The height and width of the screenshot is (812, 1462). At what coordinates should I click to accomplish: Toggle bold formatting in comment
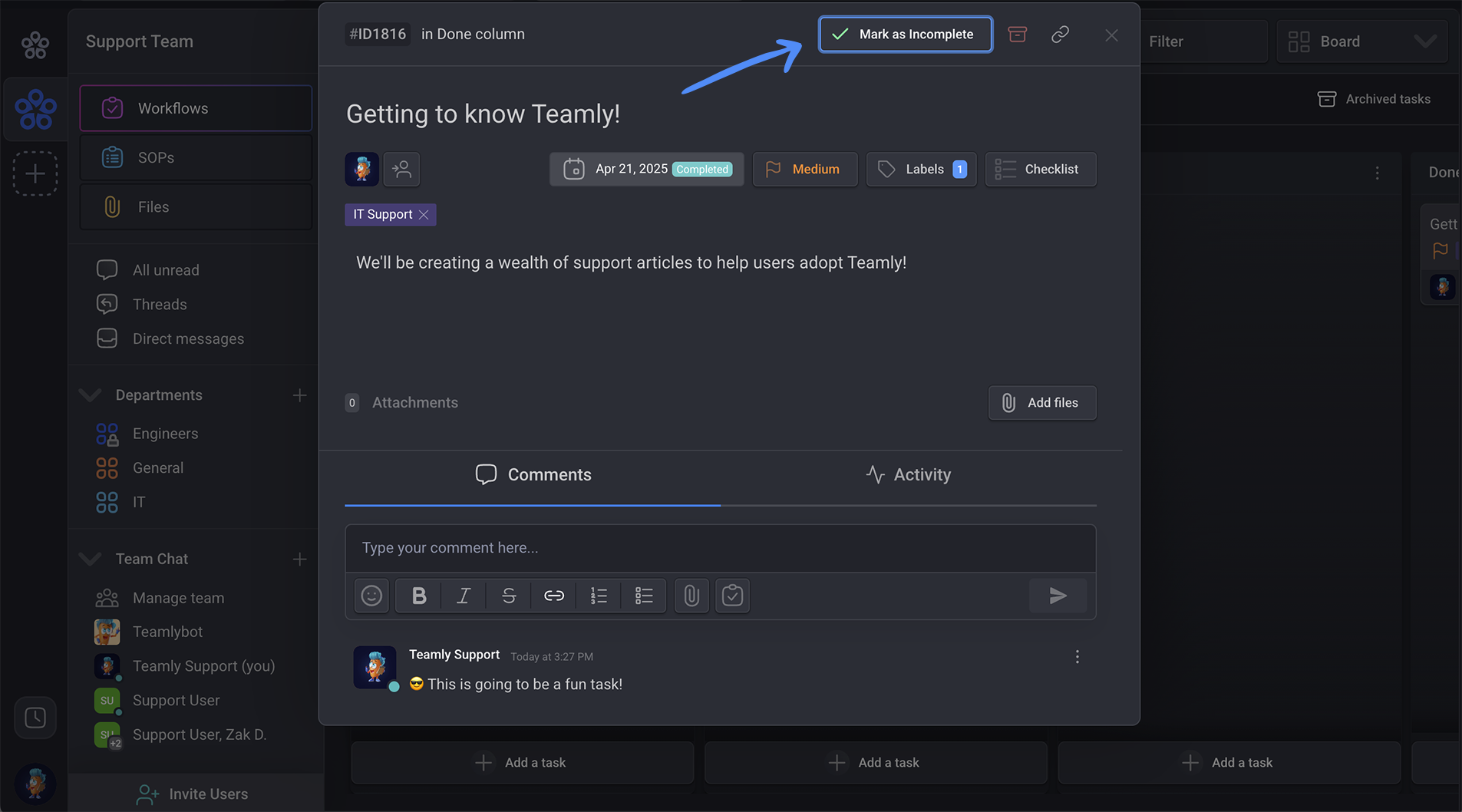(x=419, y=596)
